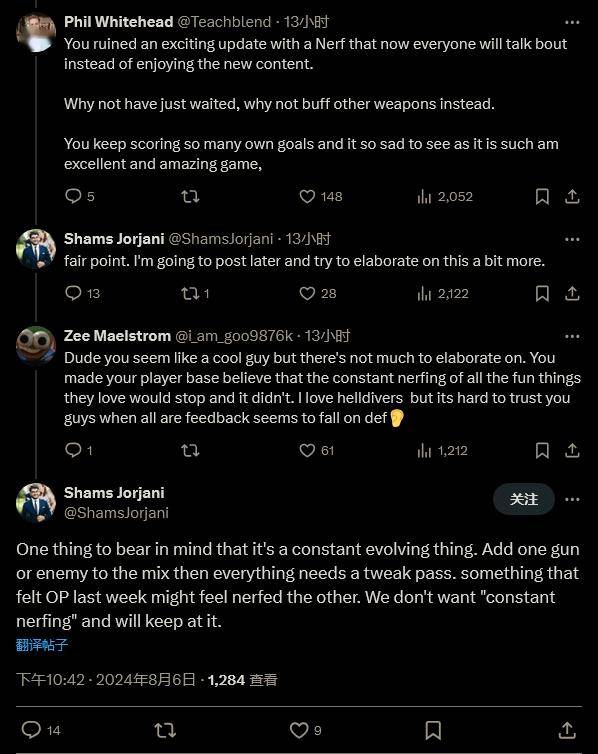The height and width of the screenshot is (754, 598).
Task: Open more options menu on Zee Maelstrom's reply
Action: click(x=572, y=336)
